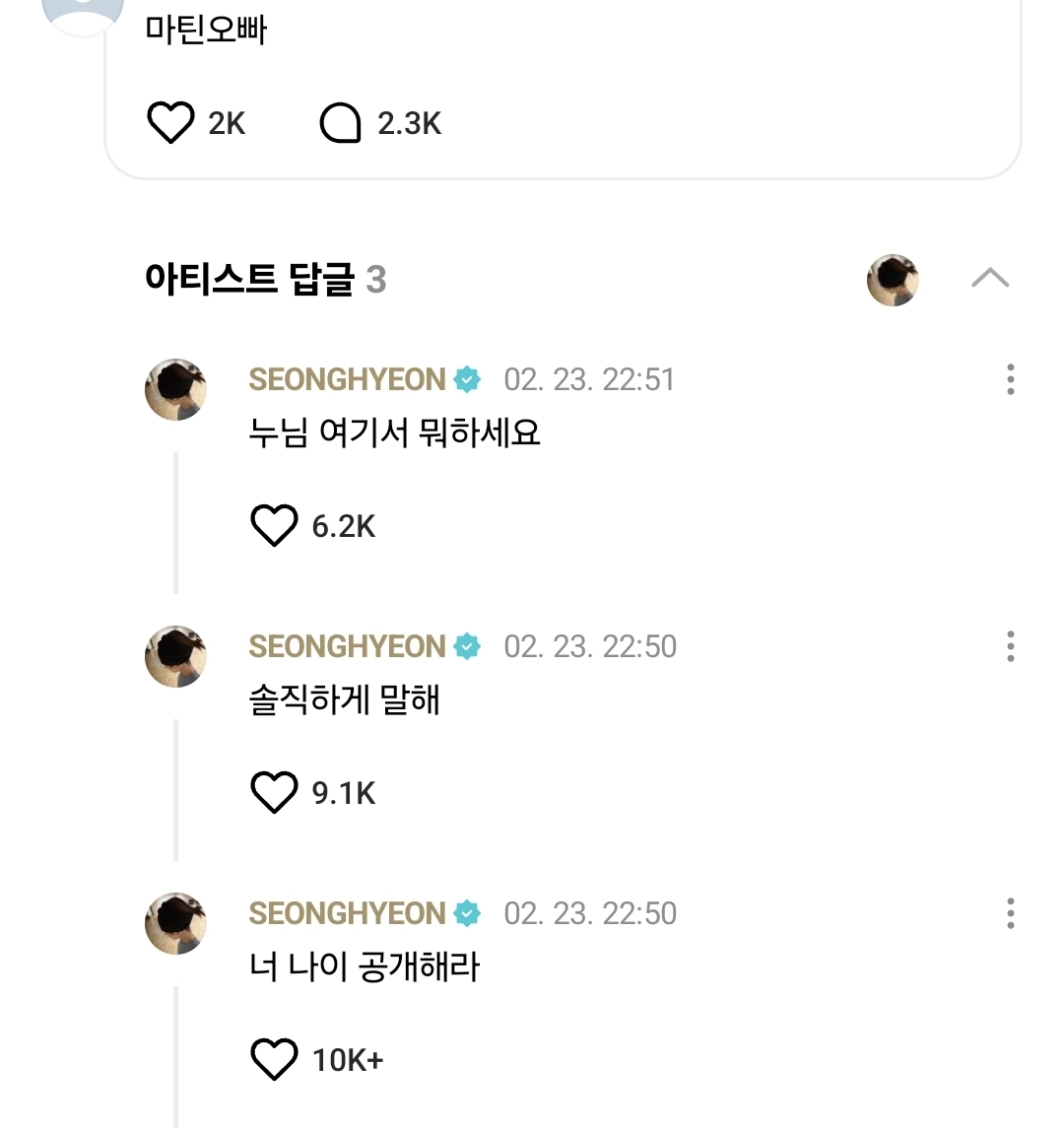
Task: Like the reply '누님 여기서 뭐하세요'
Action: click(274, 526)
